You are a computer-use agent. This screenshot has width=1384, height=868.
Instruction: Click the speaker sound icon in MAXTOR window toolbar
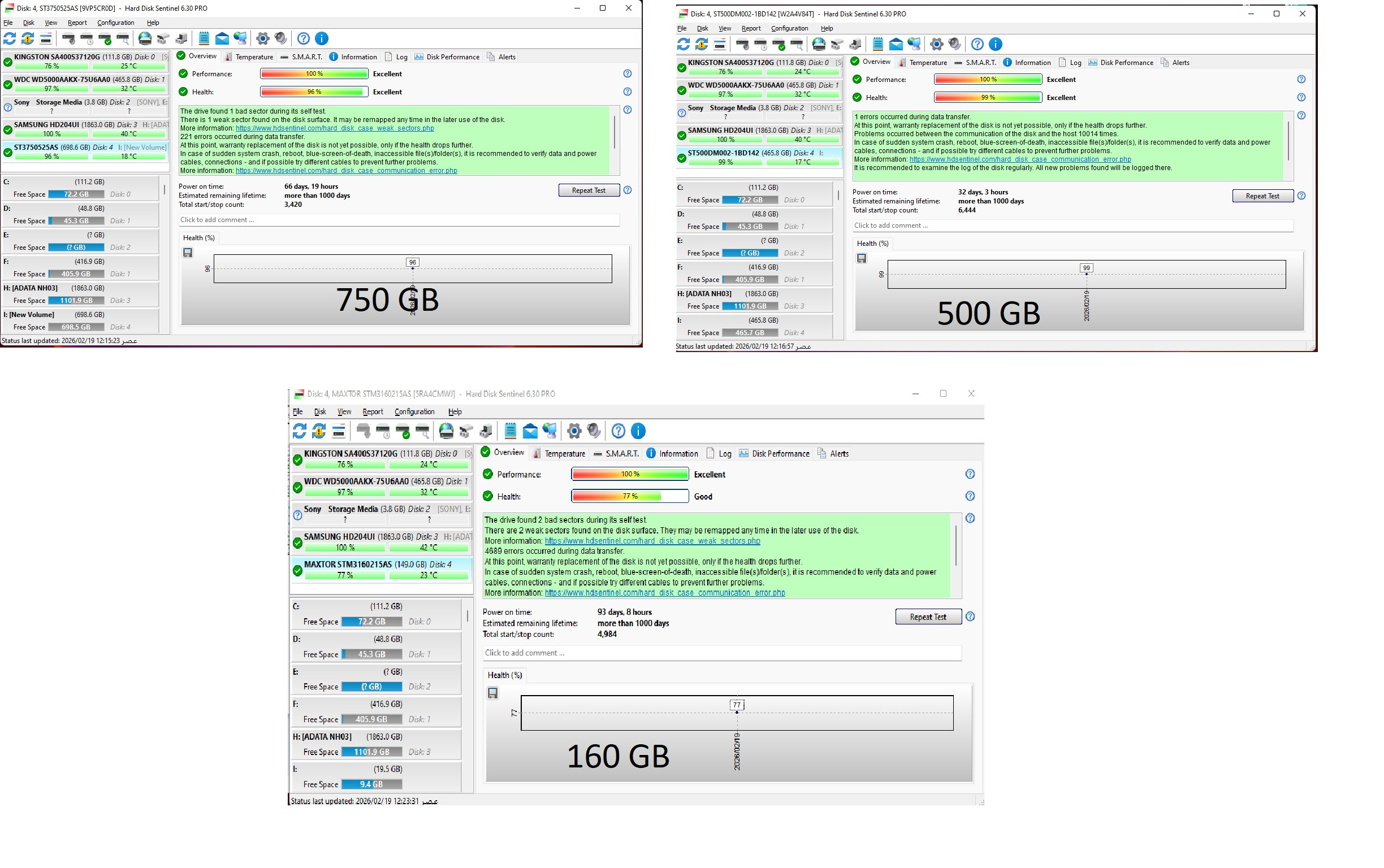593,431
